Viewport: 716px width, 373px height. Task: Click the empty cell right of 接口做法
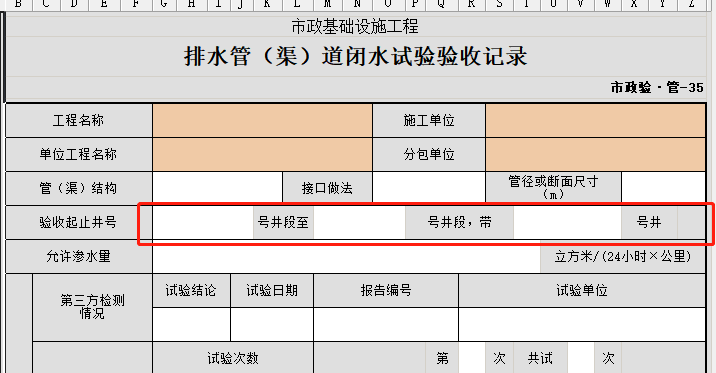429,188
